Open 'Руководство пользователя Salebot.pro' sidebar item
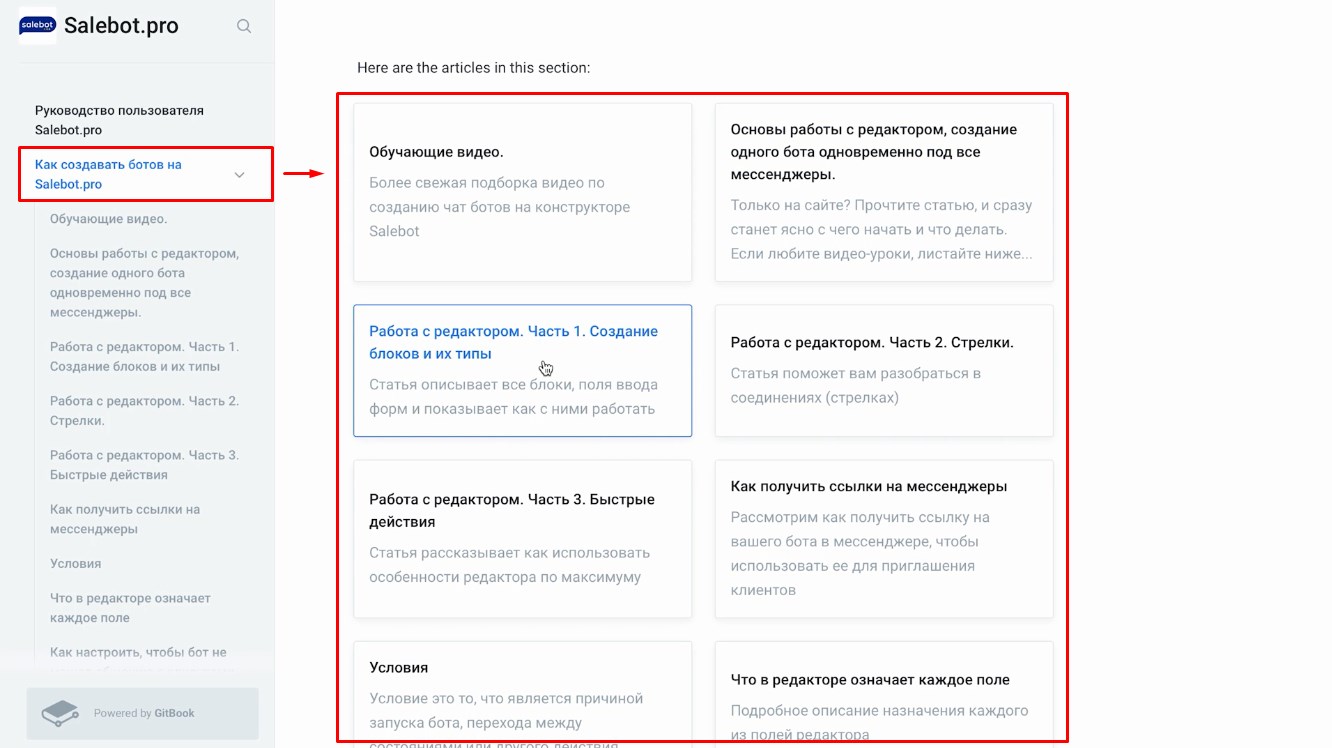Image resolution: width=1332 pixels, height=748 pixels. (119, 120)
